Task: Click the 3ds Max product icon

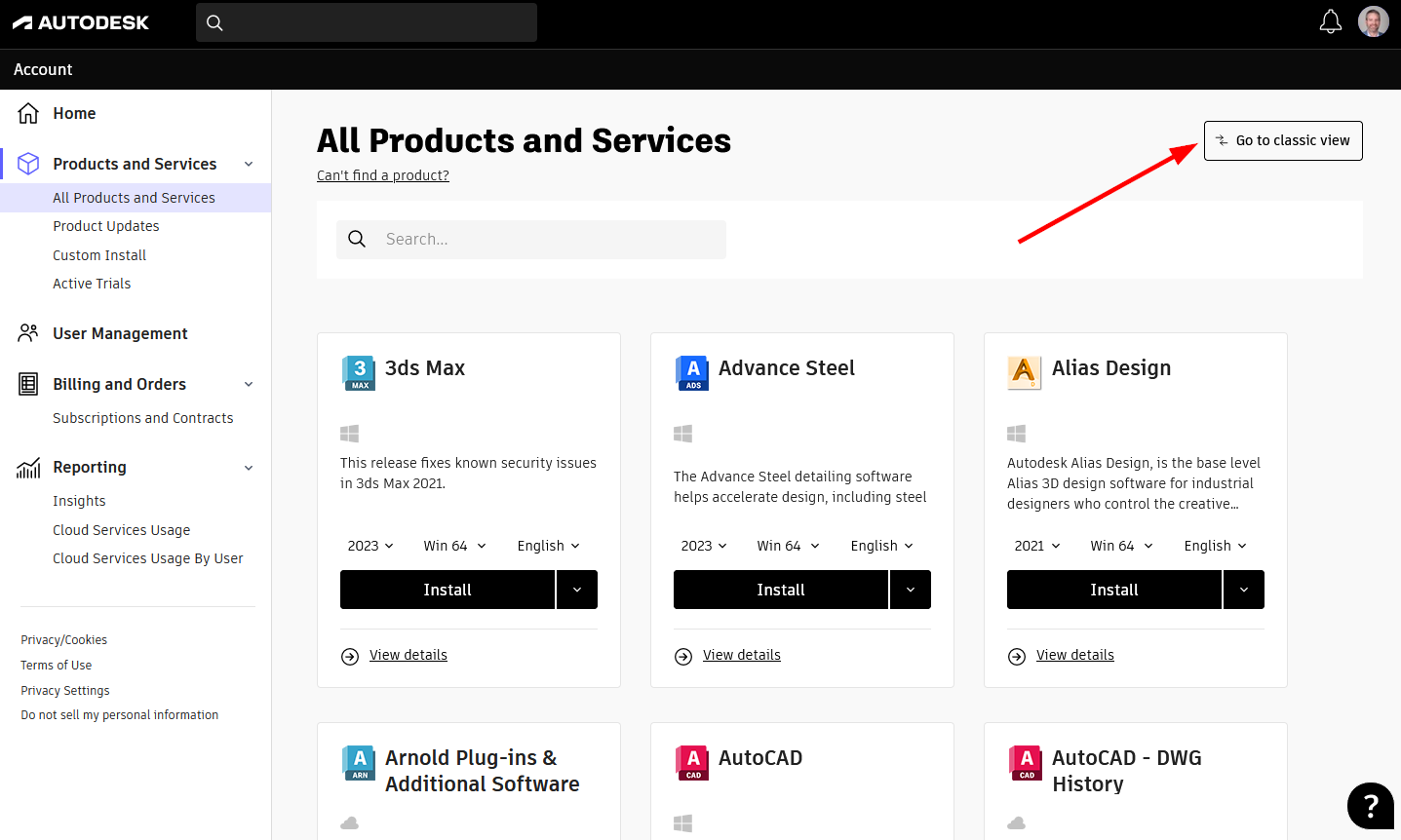Action: tap(359, 372)
